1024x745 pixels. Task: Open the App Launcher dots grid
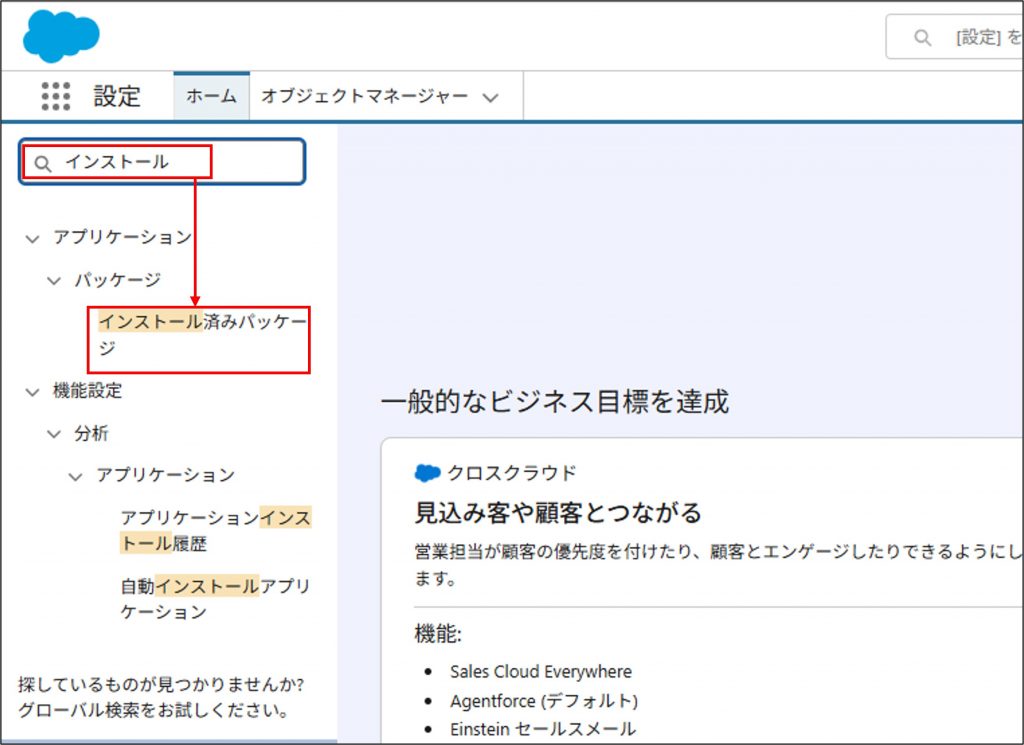point(56,96)
